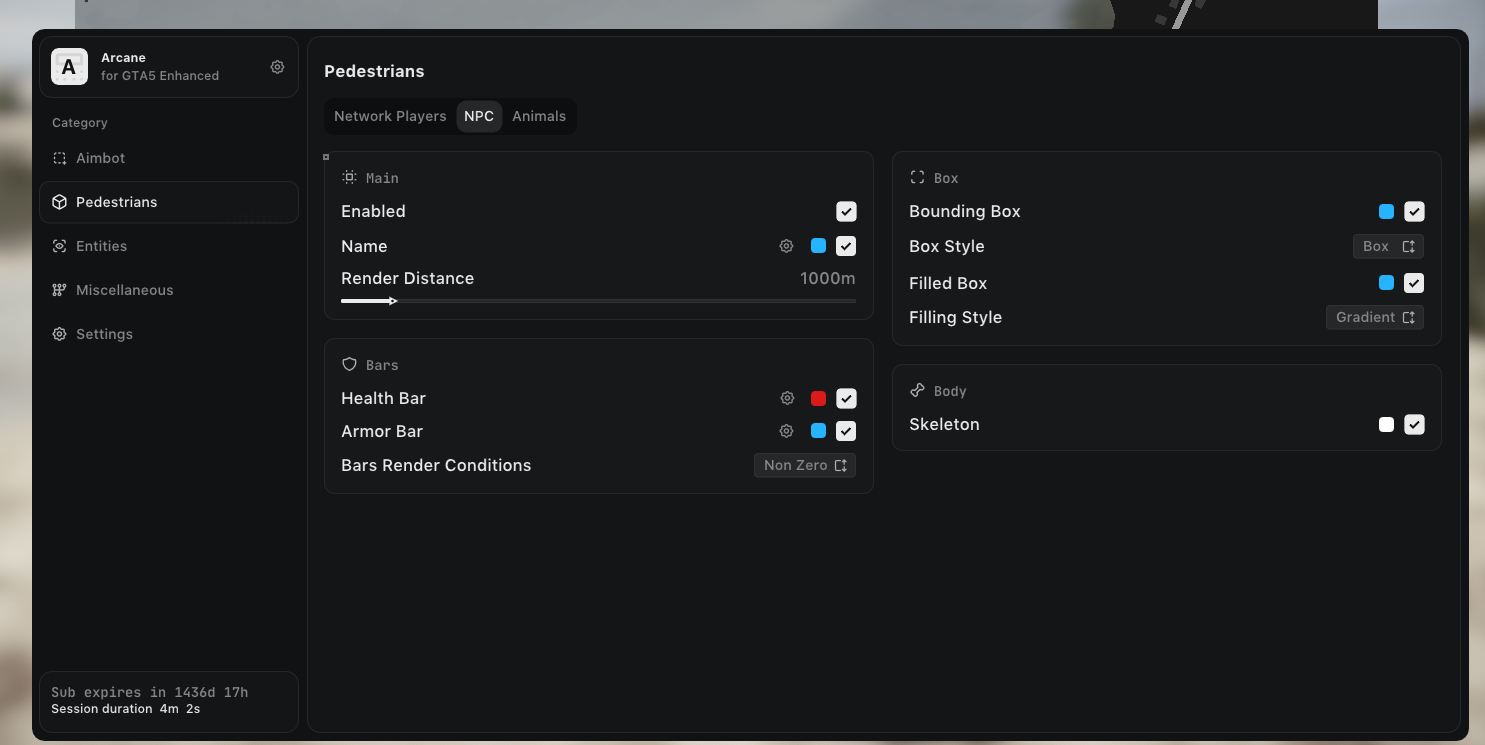Toggle the Skeleton checkbox
This screenshot has height=745, width=1485.
[x=1414, y=424]
